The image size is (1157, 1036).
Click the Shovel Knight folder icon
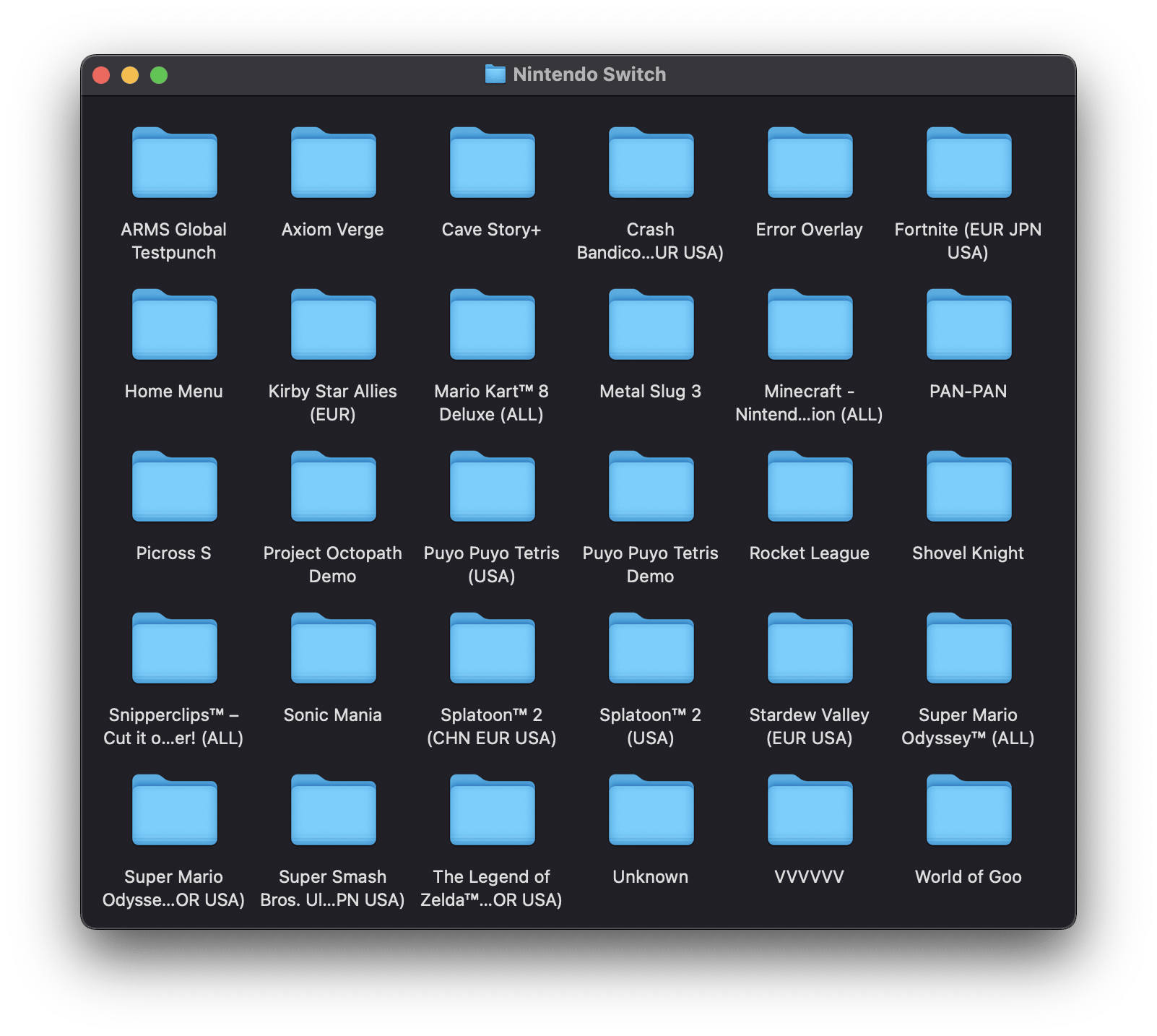coord(968,486)
